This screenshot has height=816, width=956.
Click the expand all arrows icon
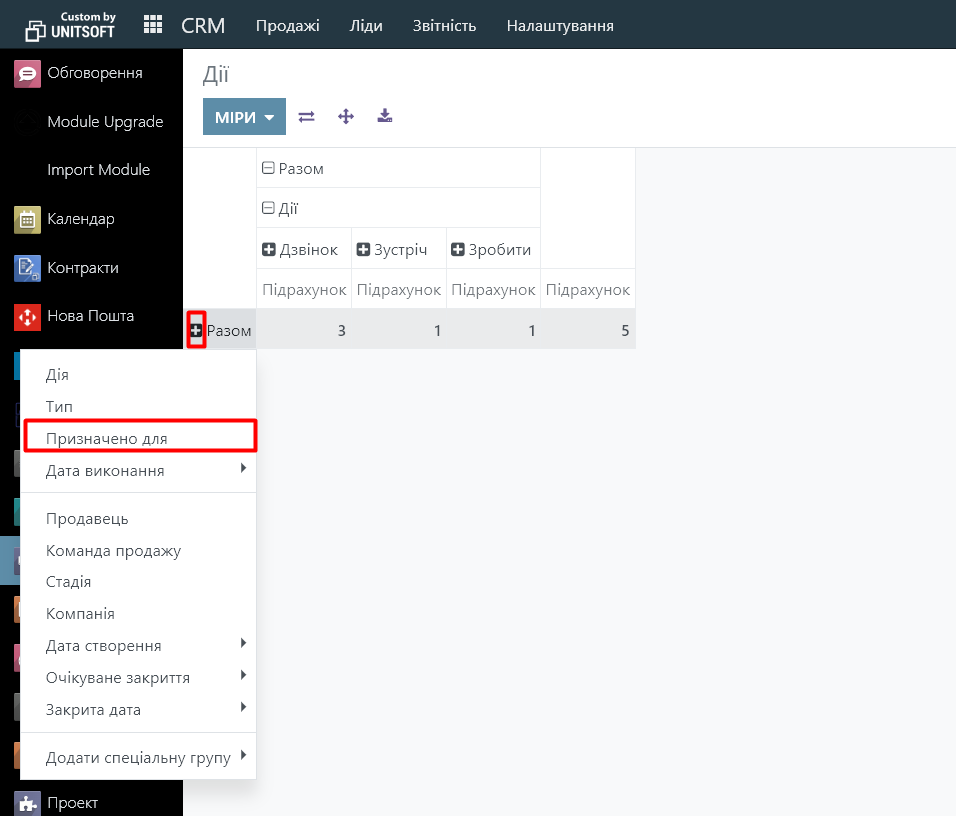[x=346, y=117]
